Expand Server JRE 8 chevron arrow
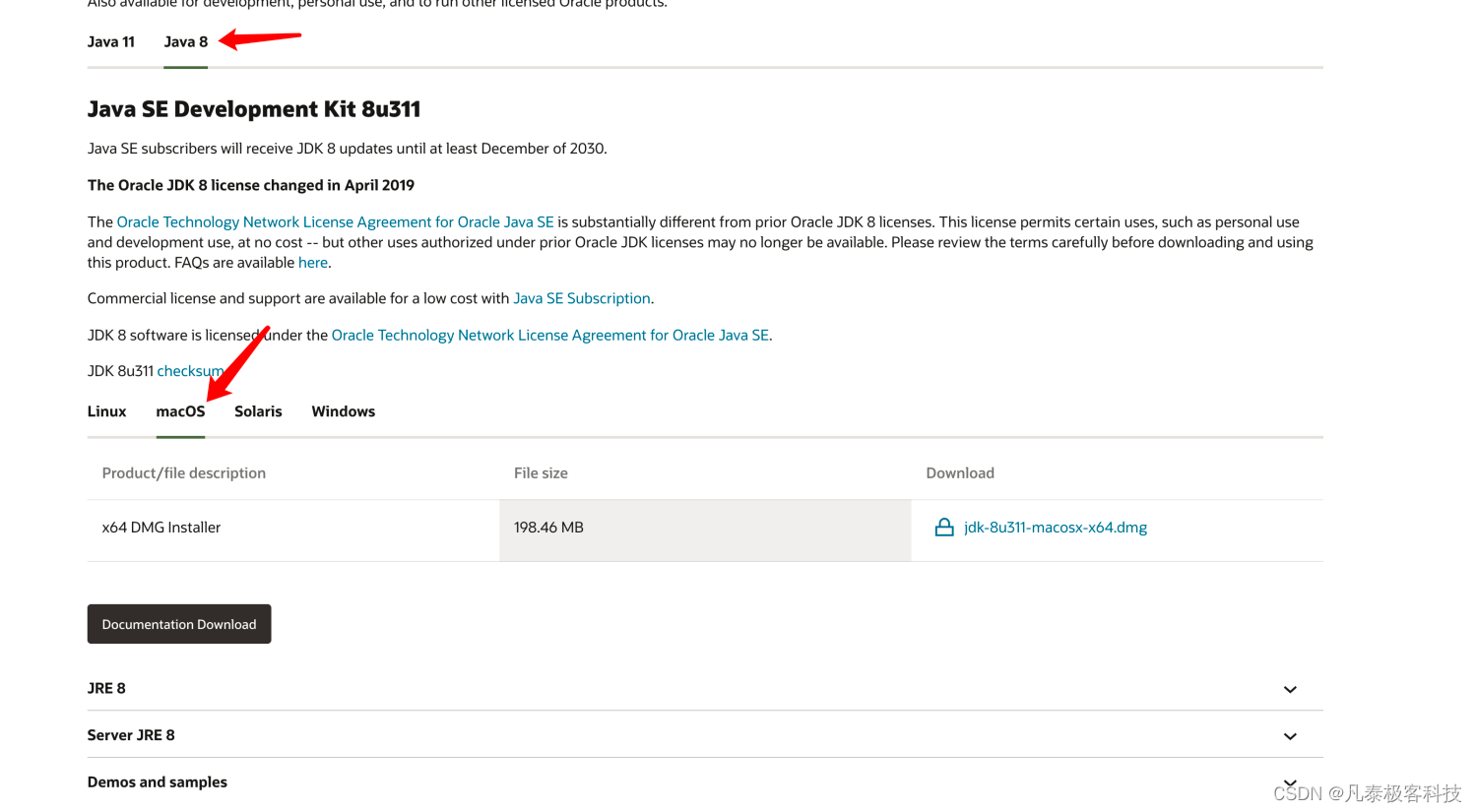 [x=1290, y=736]
